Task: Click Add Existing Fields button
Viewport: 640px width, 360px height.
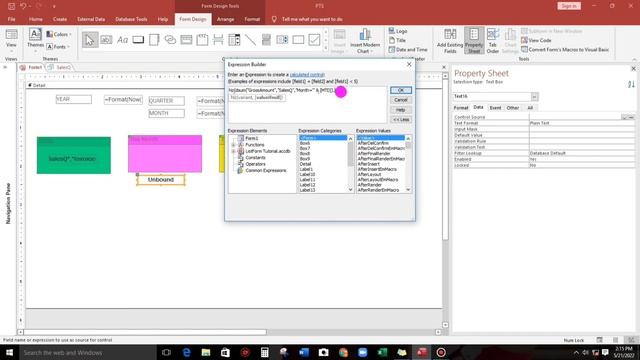Action: pos(450,41)
